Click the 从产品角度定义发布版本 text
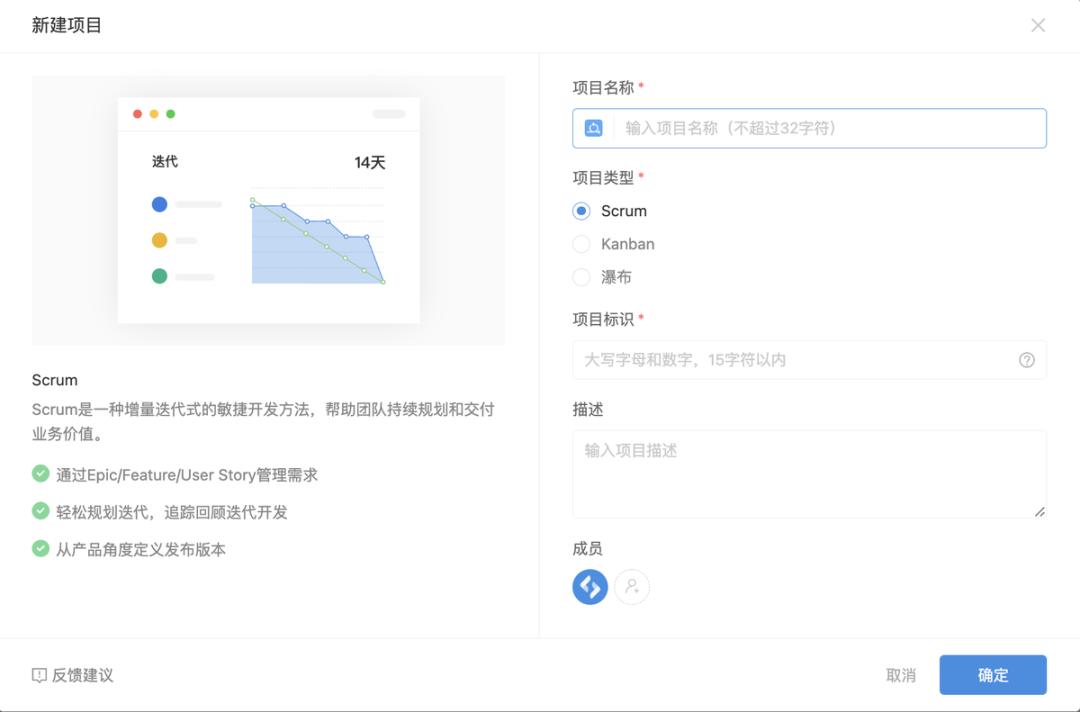This screenshot has width=1080, height=712. pyautogui.click(x=141, y=549)
